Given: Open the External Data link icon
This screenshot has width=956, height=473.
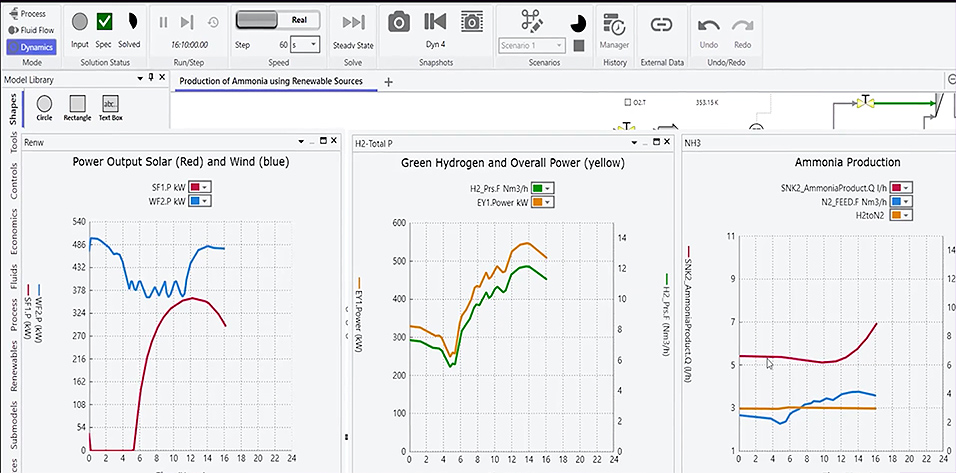Looking at the screenshot, I should pyautogui.click(x=661, y=24).
